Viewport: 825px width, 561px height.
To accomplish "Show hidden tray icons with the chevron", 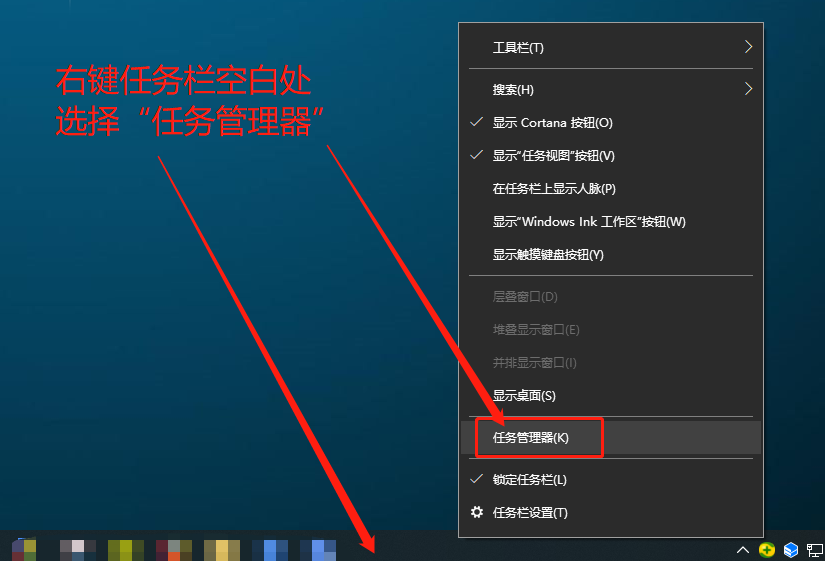I will click(x=742, y=549).
